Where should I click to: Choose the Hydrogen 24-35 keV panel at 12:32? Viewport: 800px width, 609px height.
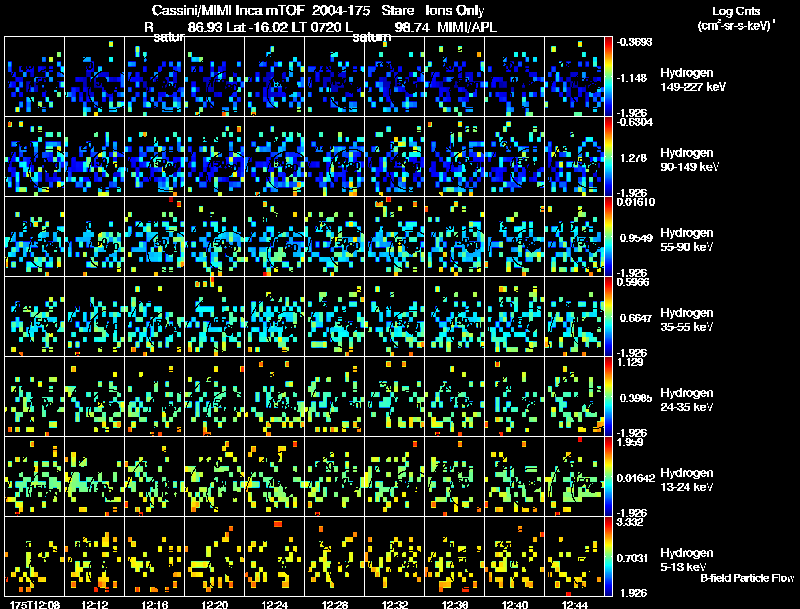(x=395, y=396)
